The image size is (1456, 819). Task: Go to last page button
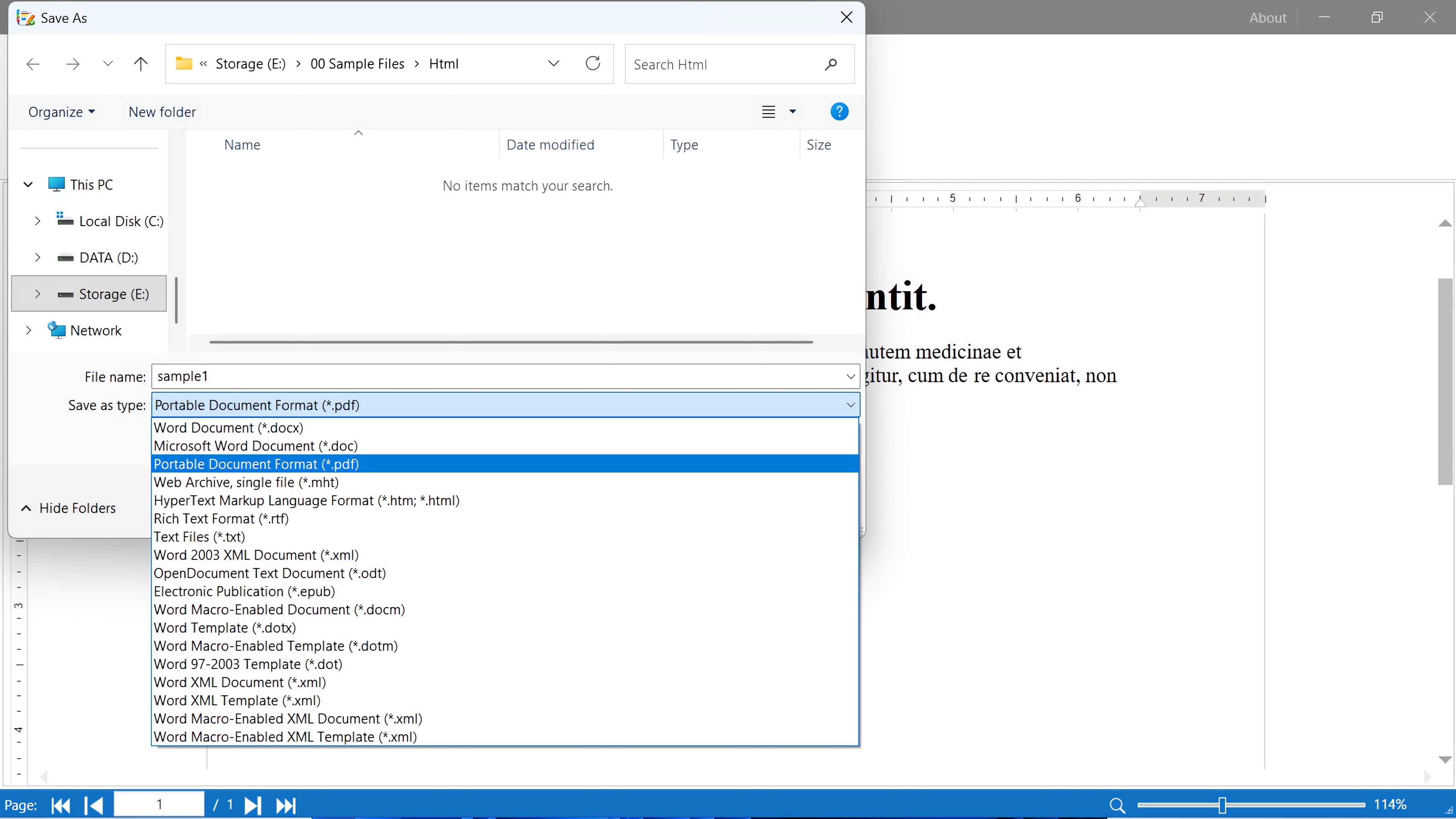(286, 805)
